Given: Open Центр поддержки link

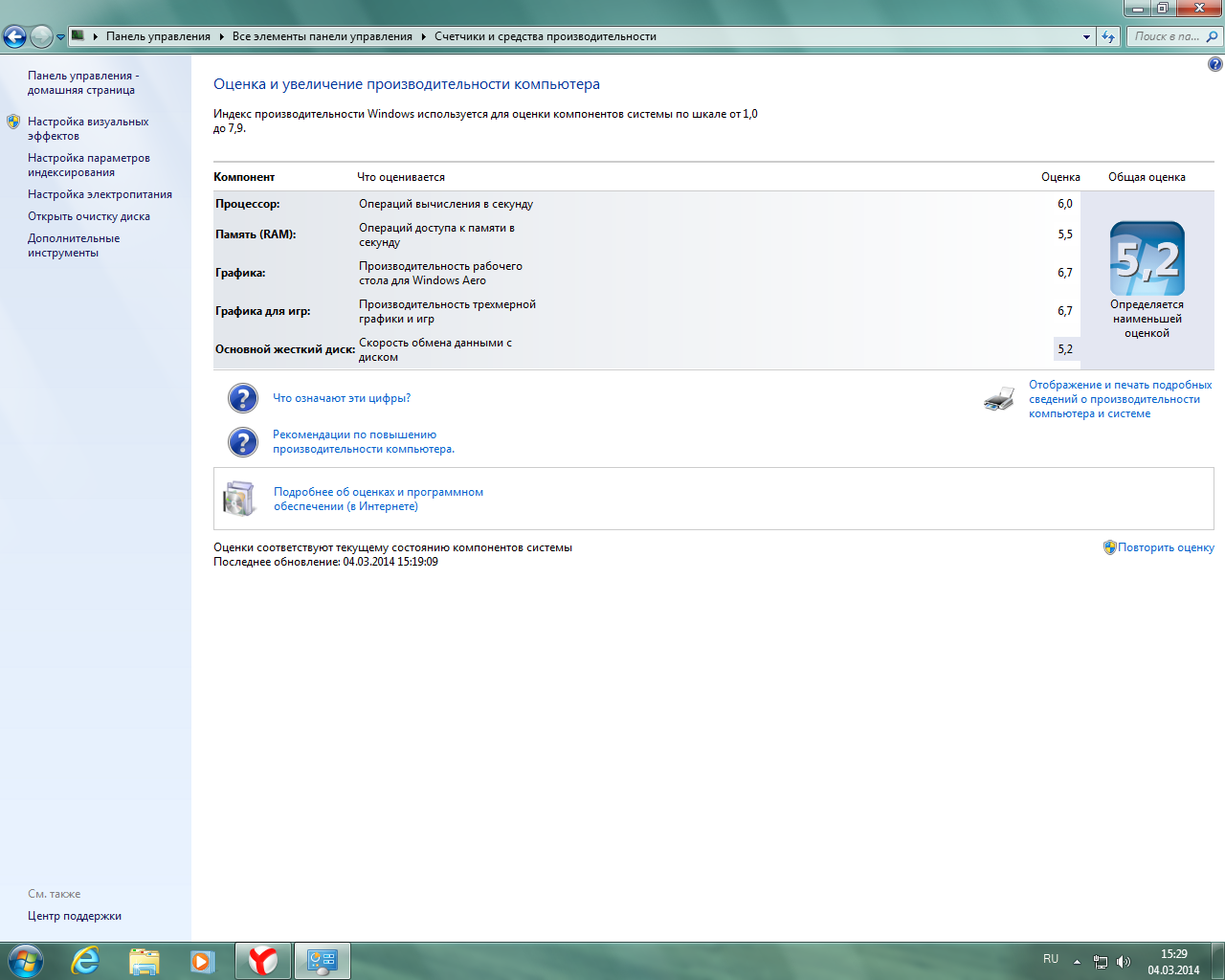Looking at the screenshot, I should click(x=75, y=916).
